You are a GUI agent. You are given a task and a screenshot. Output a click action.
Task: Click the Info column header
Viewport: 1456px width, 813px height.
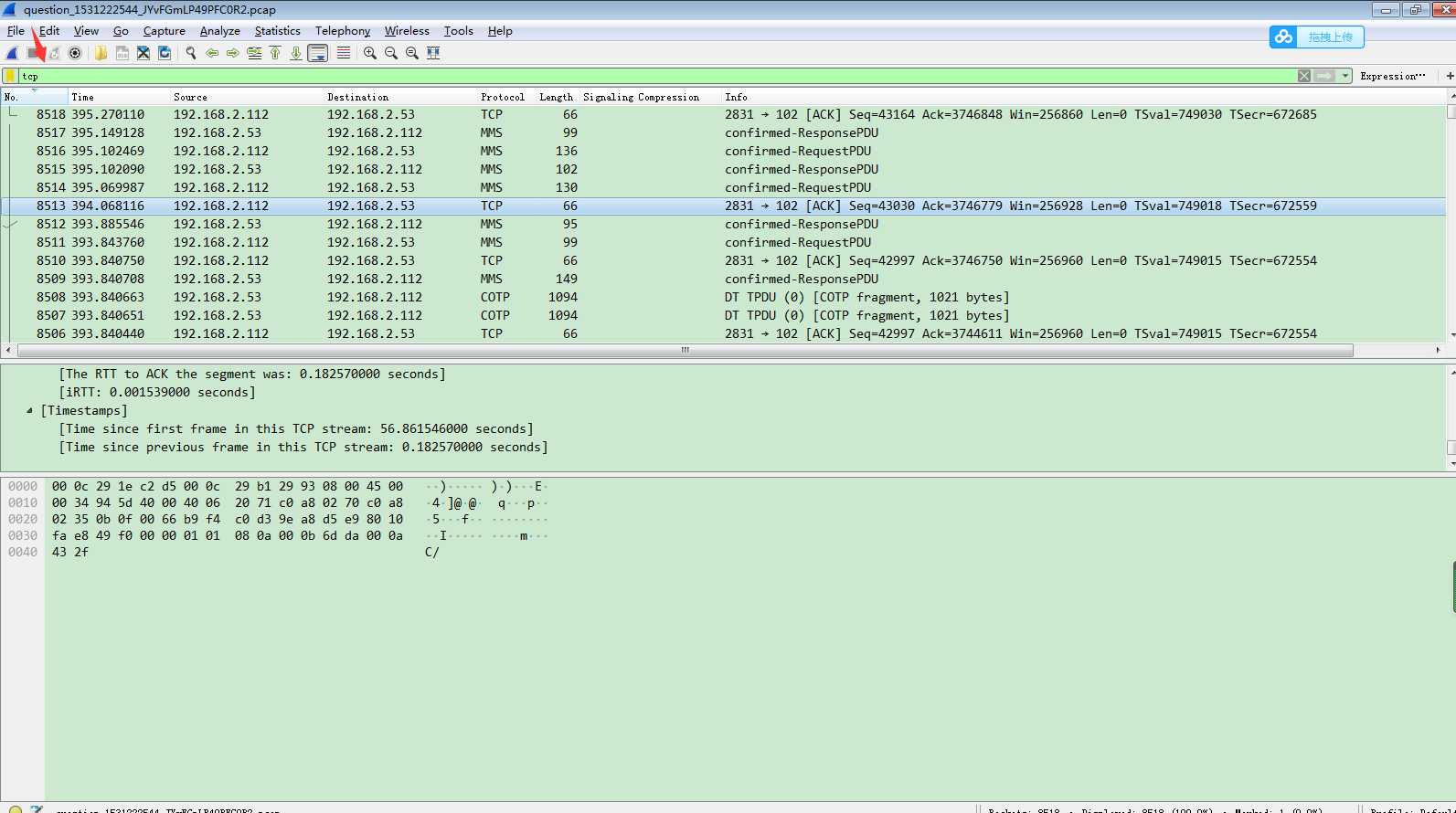1083,97
